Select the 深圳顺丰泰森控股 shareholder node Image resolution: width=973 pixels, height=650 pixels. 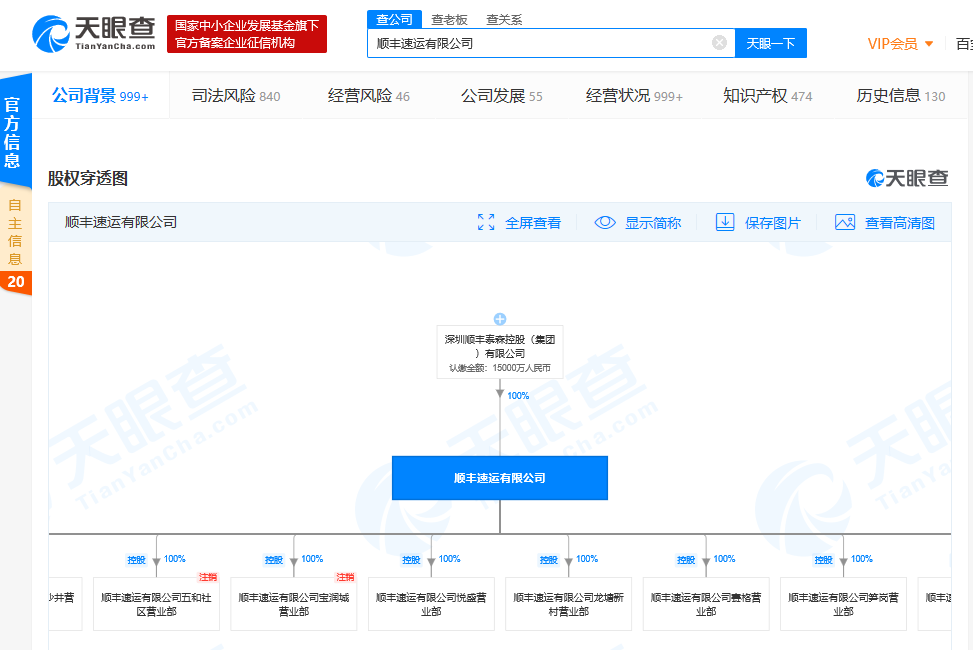(x=500, y=351)
